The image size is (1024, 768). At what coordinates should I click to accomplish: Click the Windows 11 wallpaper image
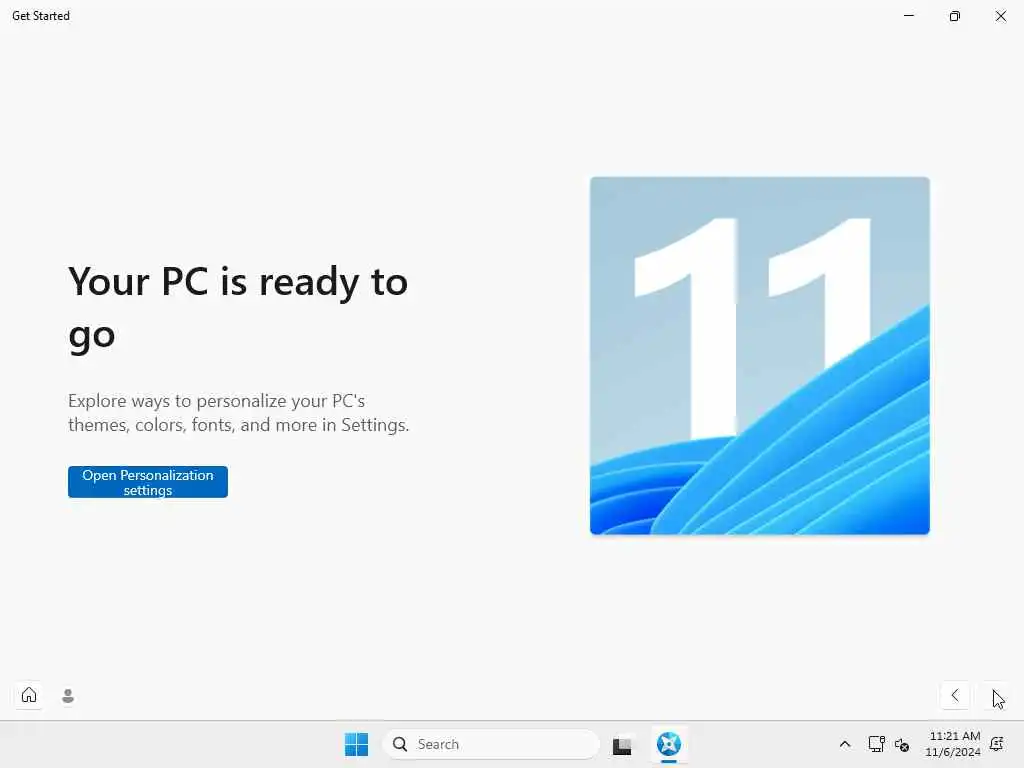(760, 355)
